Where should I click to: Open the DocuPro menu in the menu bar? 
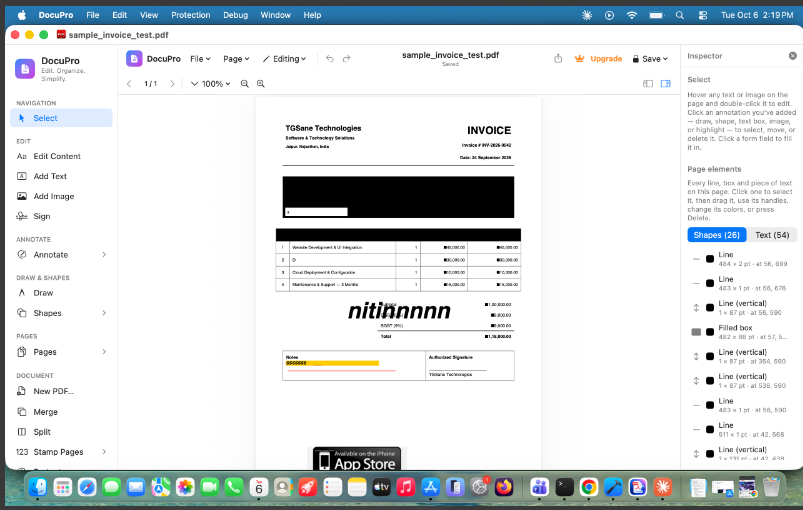pyautogui.click(x=56, y=15)
